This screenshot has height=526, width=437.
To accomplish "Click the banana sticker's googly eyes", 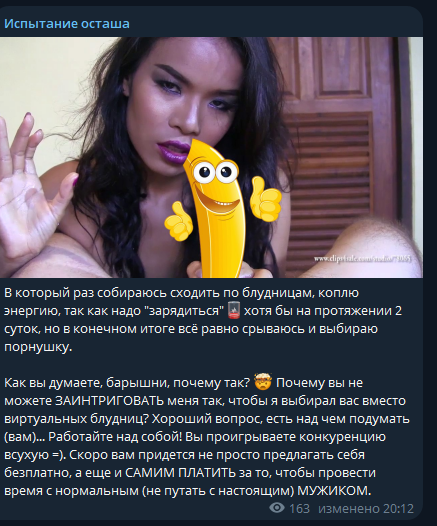I will click(215, 170).
